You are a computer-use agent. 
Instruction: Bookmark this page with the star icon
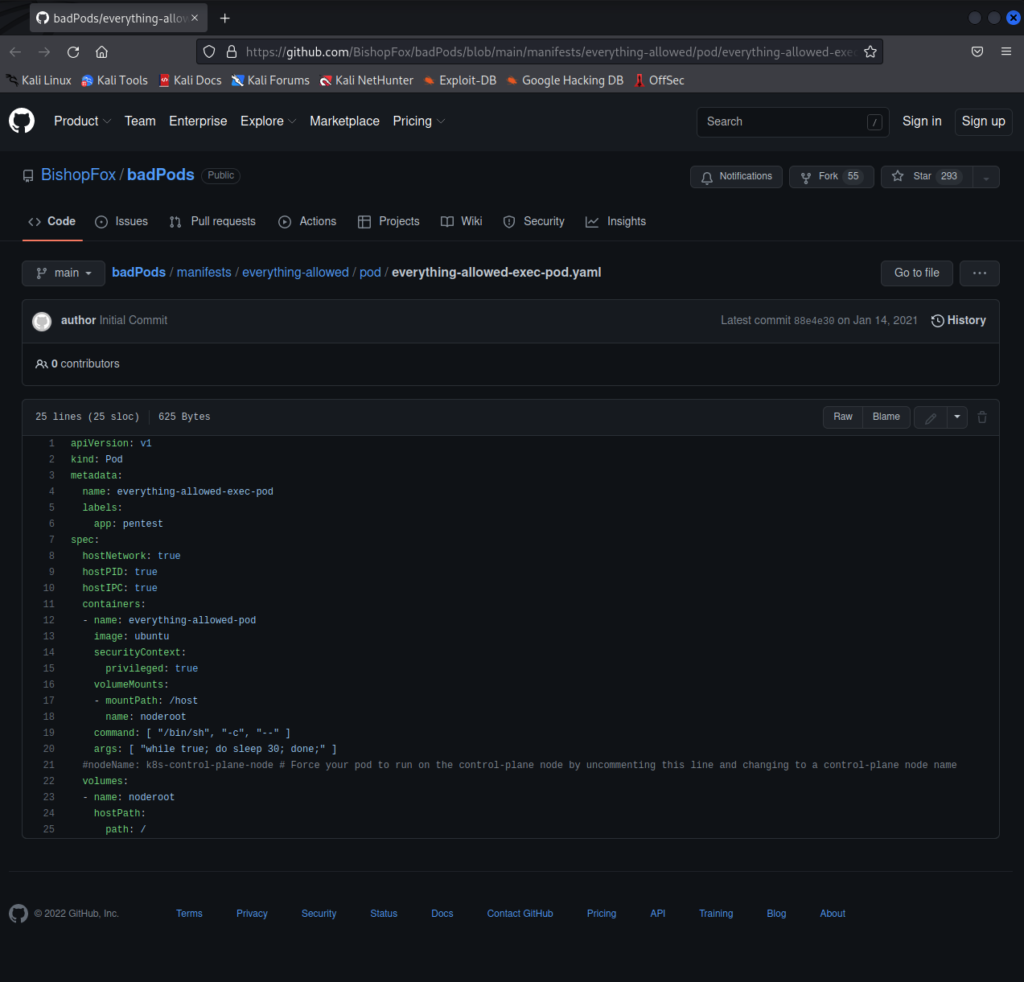[x=870, y=52]
